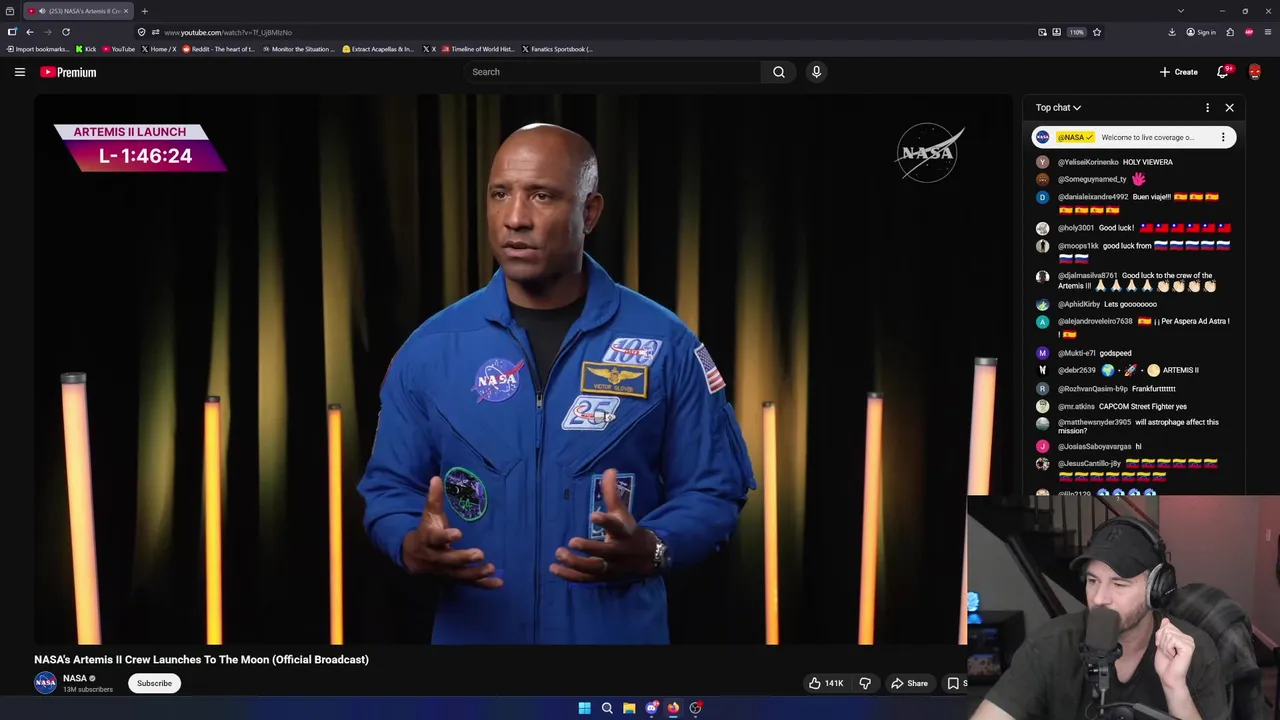This screenshot has width=1280, height=720.
Task: Close the NASA Artemis II tab
Action: 126,11
